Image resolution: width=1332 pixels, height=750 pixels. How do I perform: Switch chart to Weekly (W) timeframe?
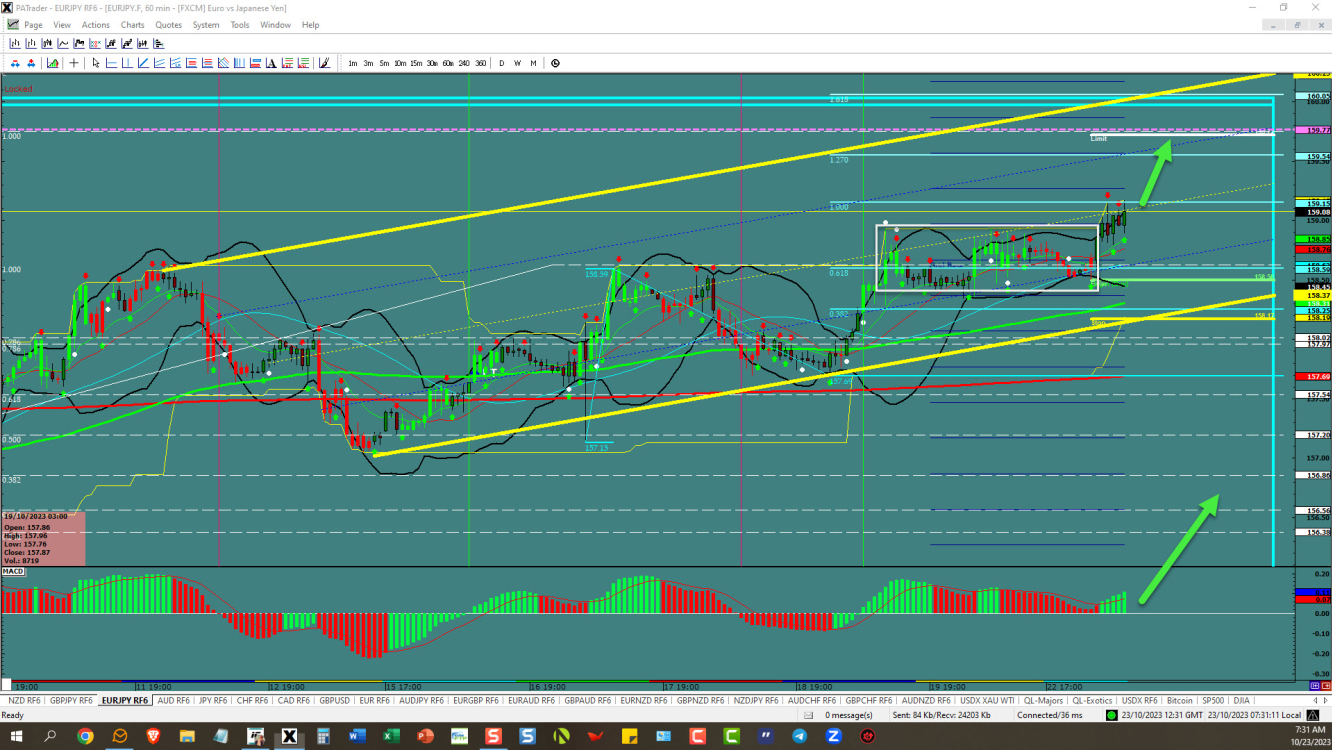click(517, 63)
